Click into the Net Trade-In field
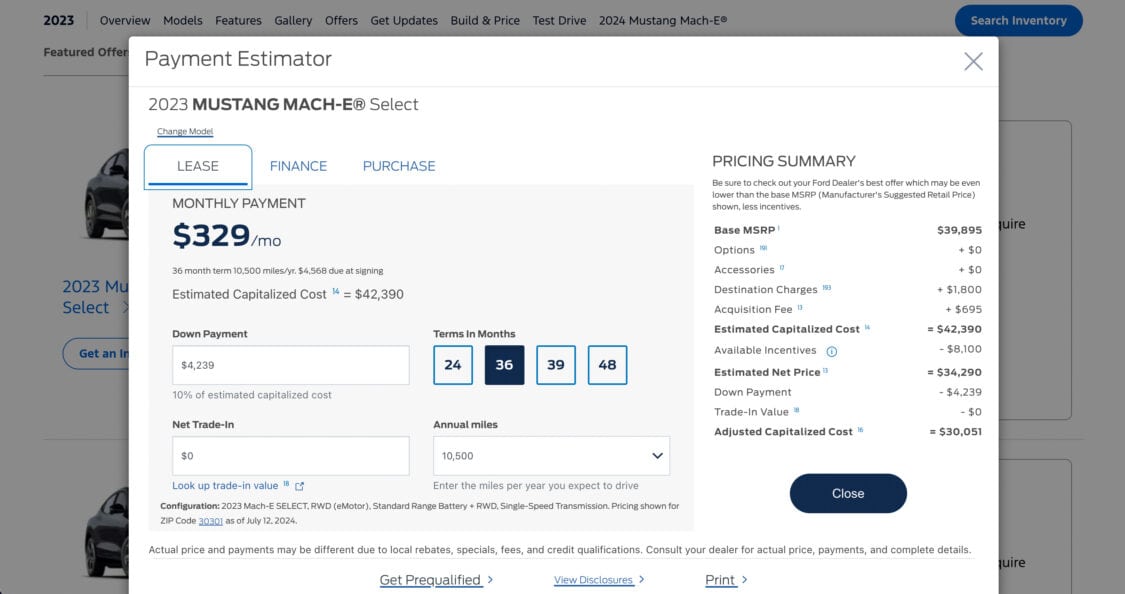 [291, 456]
